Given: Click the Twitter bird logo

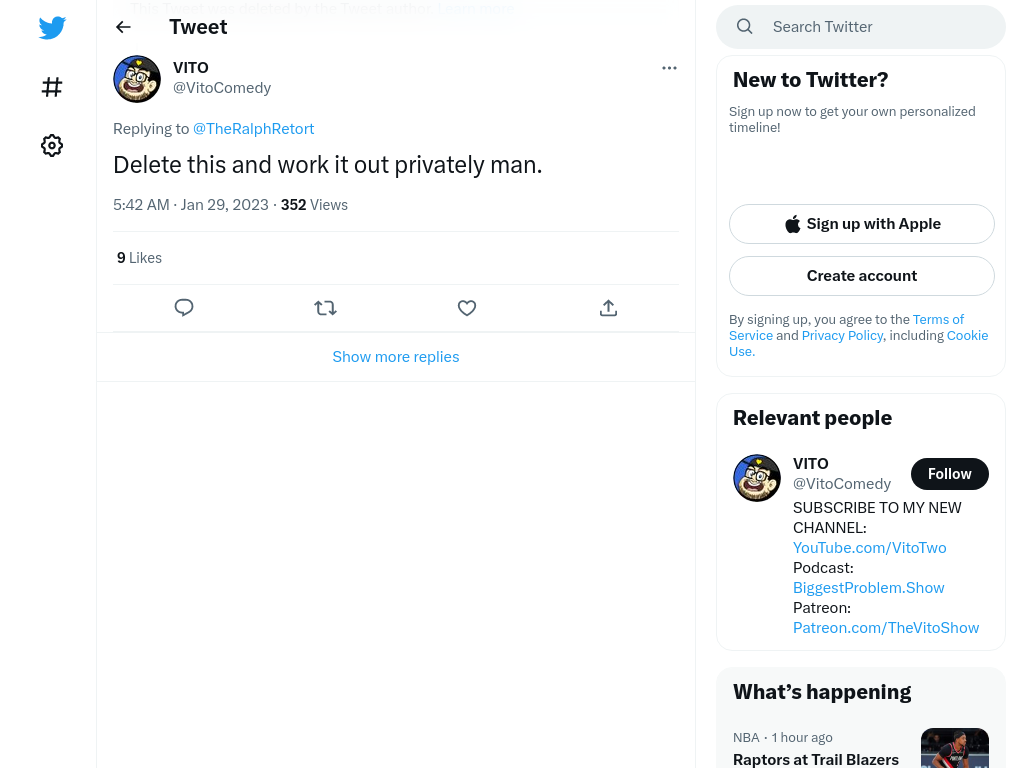Looking at the screenshot, I should tap(52, 27).
